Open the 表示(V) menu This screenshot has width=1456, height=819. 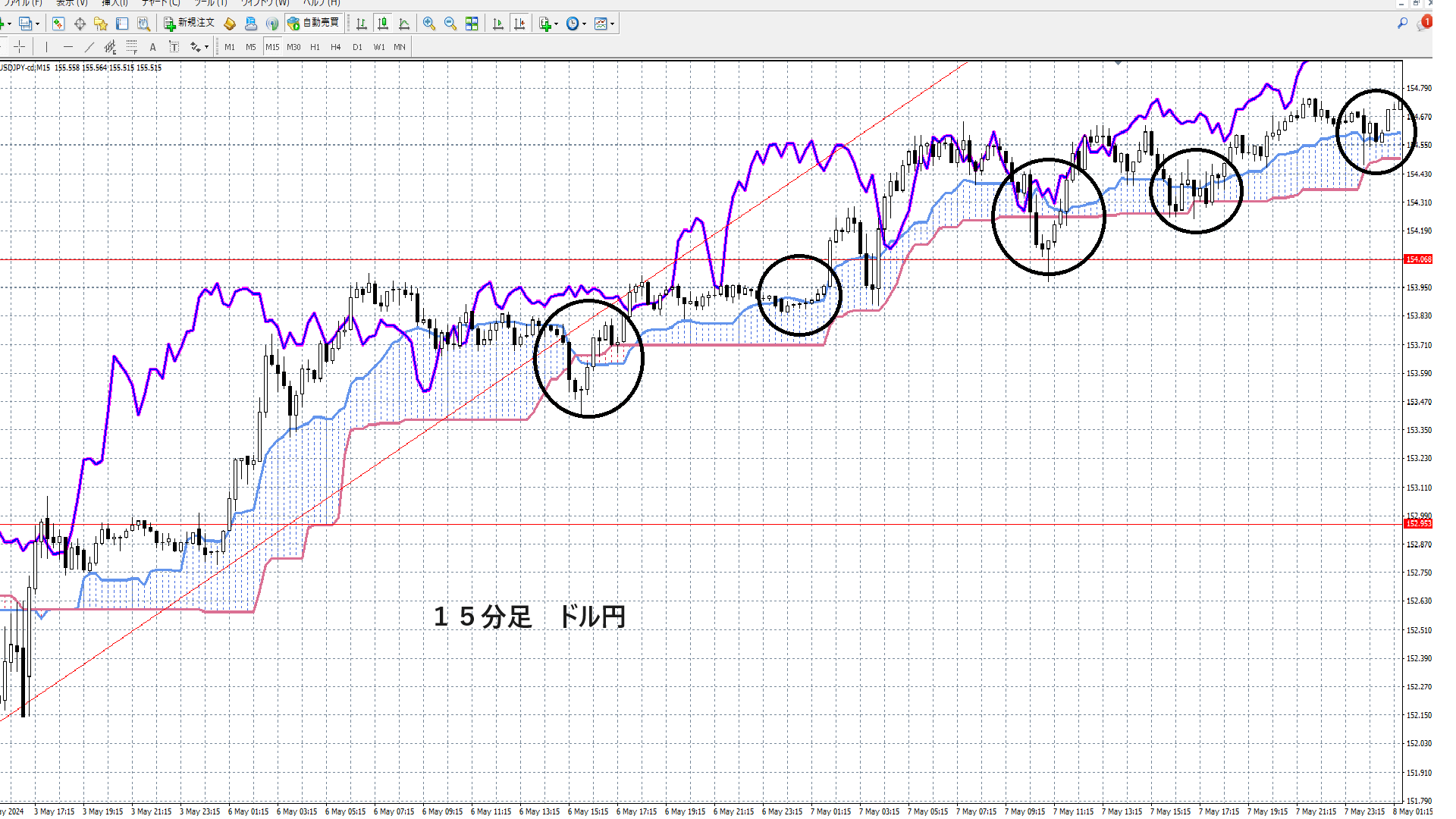[x=73, y=3]
